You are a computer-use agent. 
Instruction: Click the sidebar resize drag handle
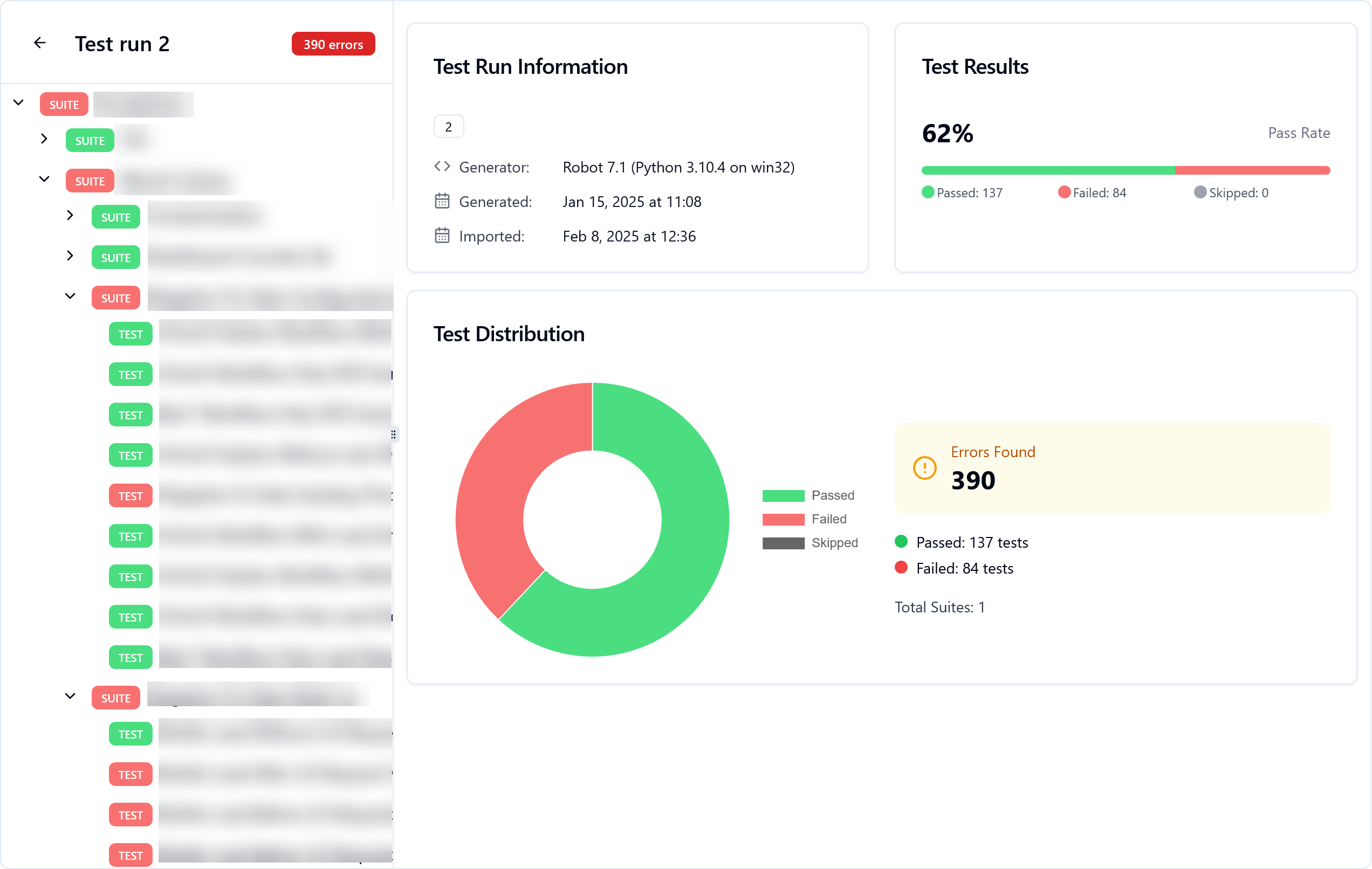394,435
